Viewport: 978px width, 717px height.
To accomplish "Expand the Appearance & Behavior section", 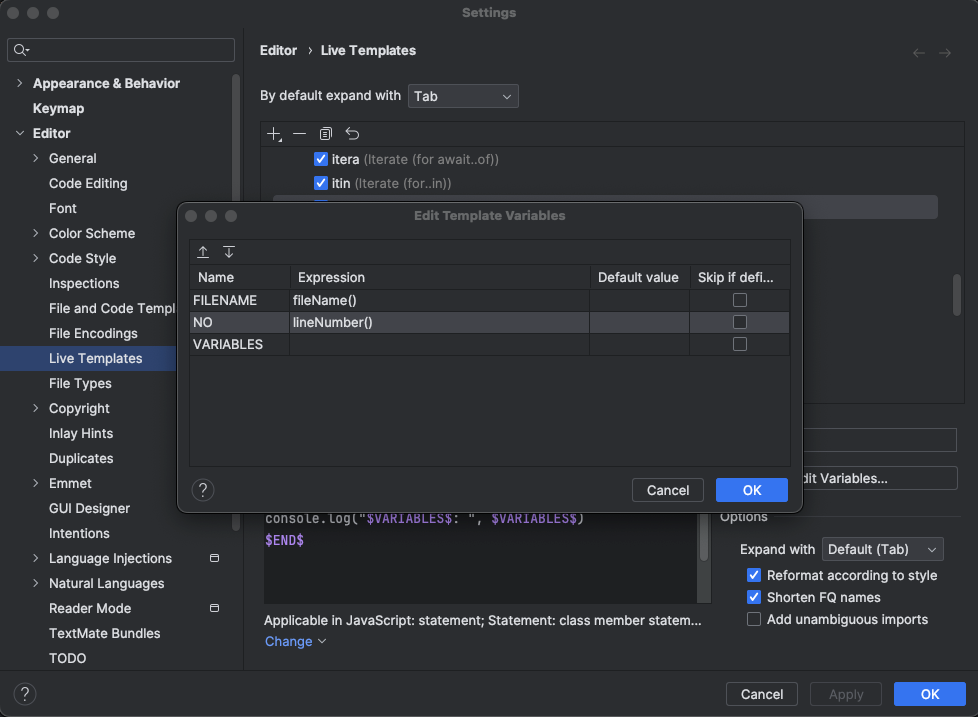I will [20, 83].
